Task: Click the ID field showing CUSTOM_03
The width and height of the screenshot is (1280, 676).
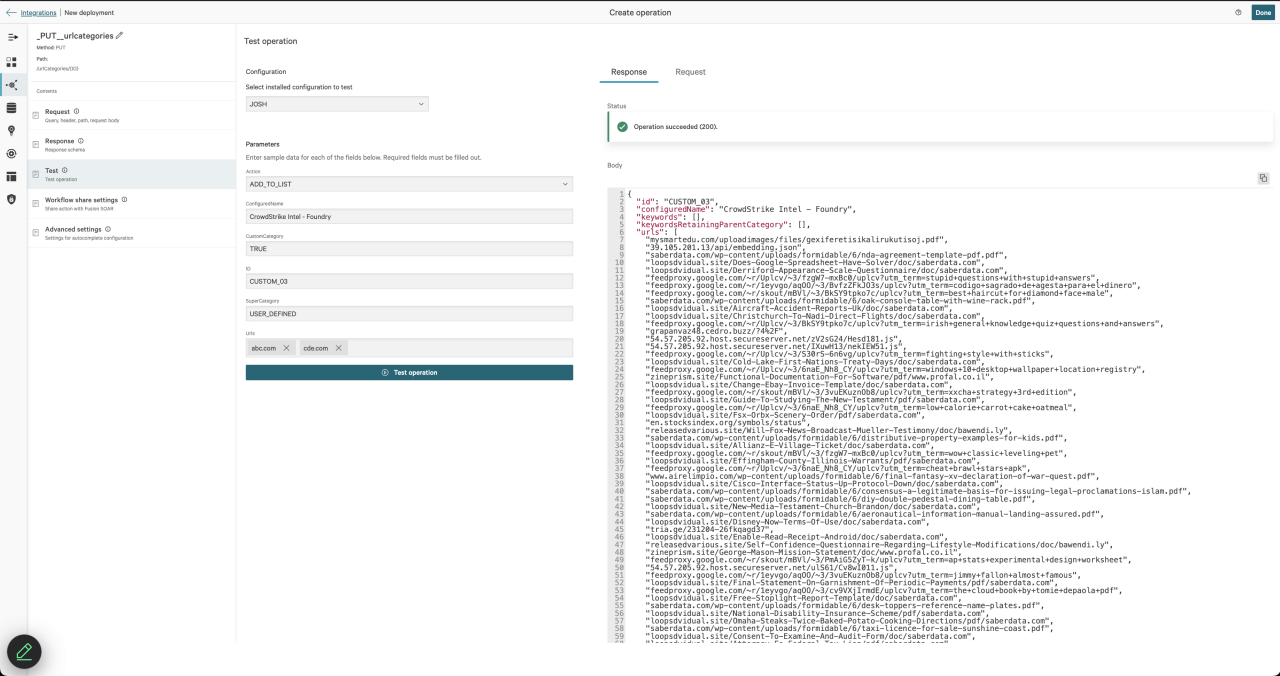Action: click(x=409, y=281)
